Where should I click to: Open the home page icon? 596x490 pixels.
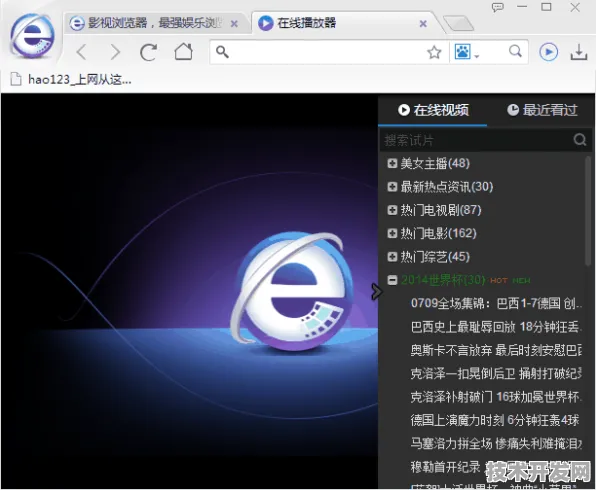[183, 51]
